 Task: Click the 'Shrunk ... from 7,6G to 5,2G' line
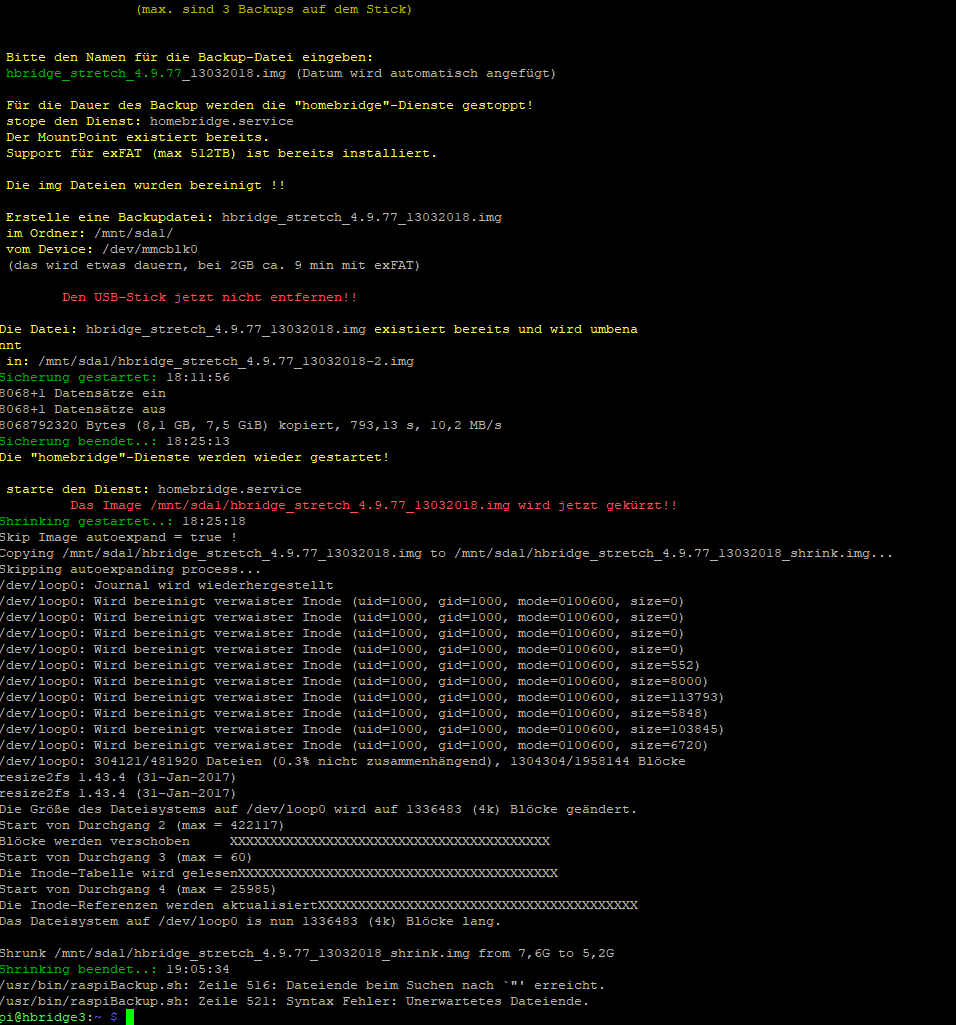pos(306,953)
